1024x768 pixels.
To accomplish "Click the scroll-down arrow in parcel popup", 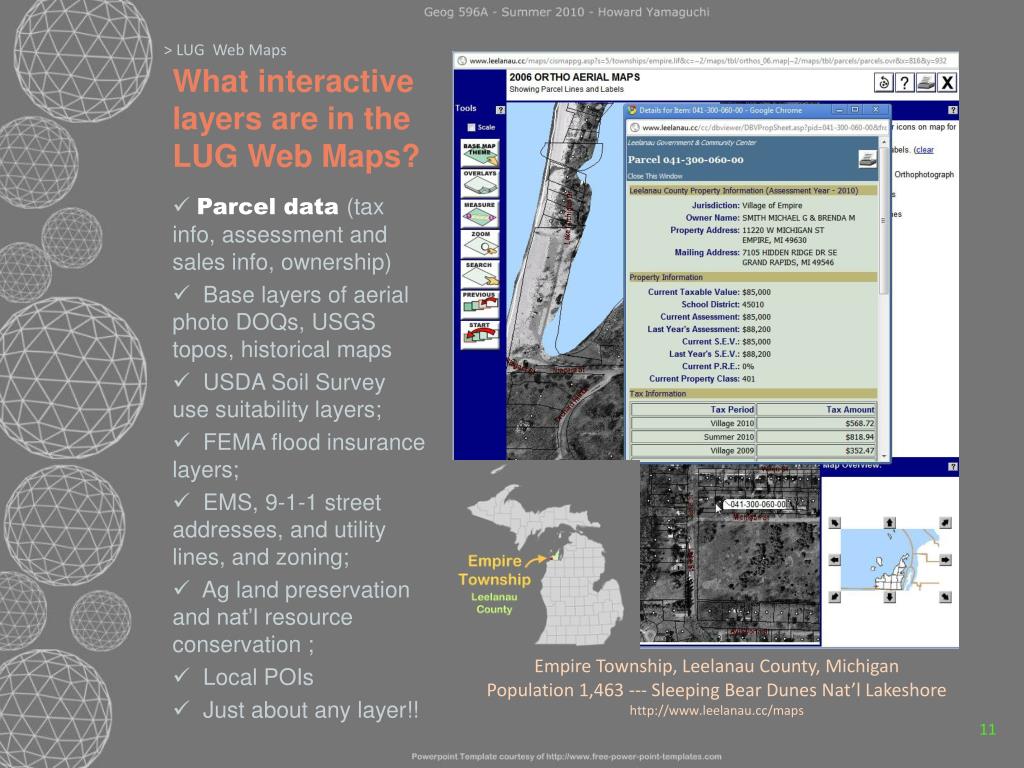I will 884,456.
